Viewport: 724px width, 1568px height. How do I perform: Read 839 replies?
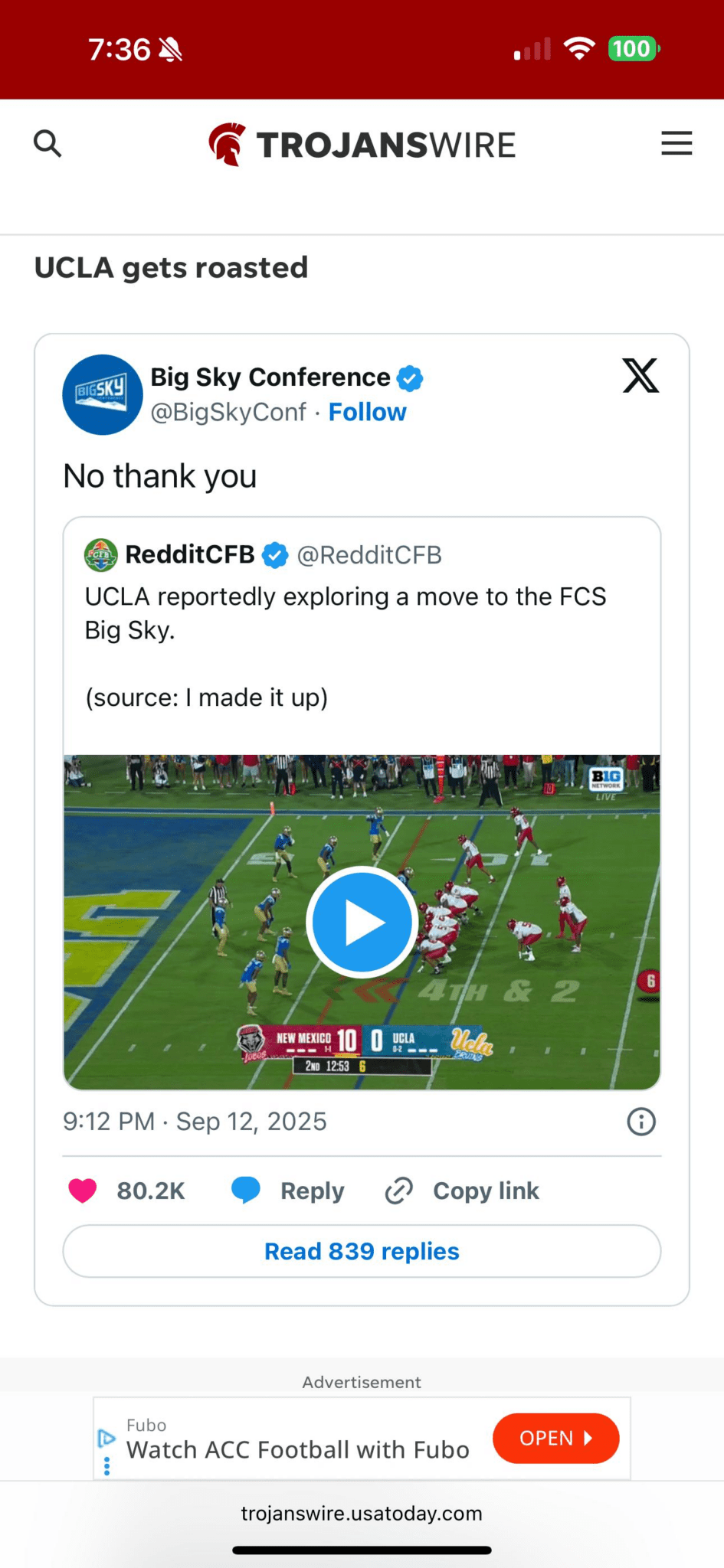pos(362,1251)
